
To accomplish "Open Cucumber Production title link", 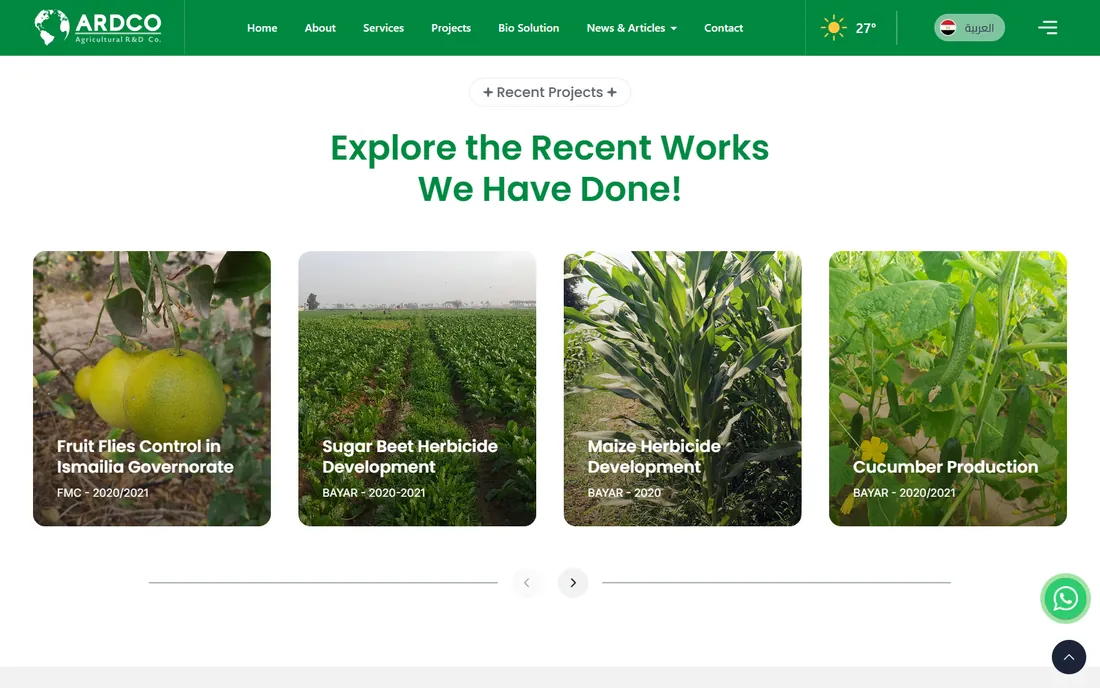I will point(945,467).
